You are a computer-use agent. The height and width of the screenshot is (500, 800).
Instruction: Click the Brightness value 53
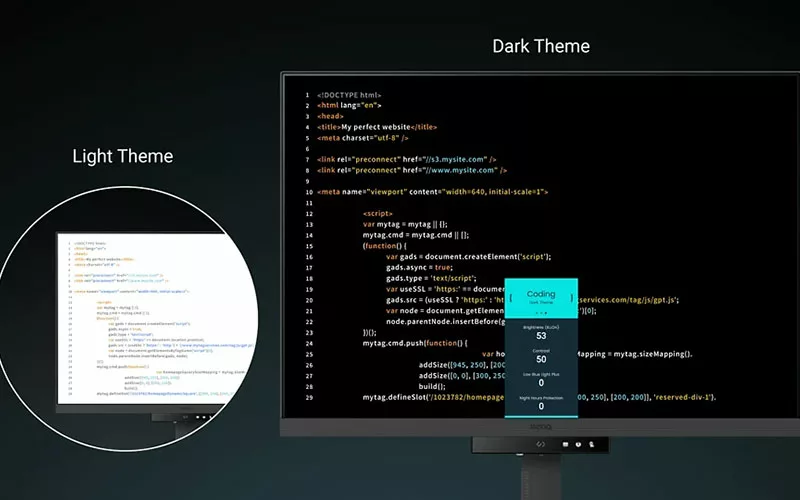(541, 337)
